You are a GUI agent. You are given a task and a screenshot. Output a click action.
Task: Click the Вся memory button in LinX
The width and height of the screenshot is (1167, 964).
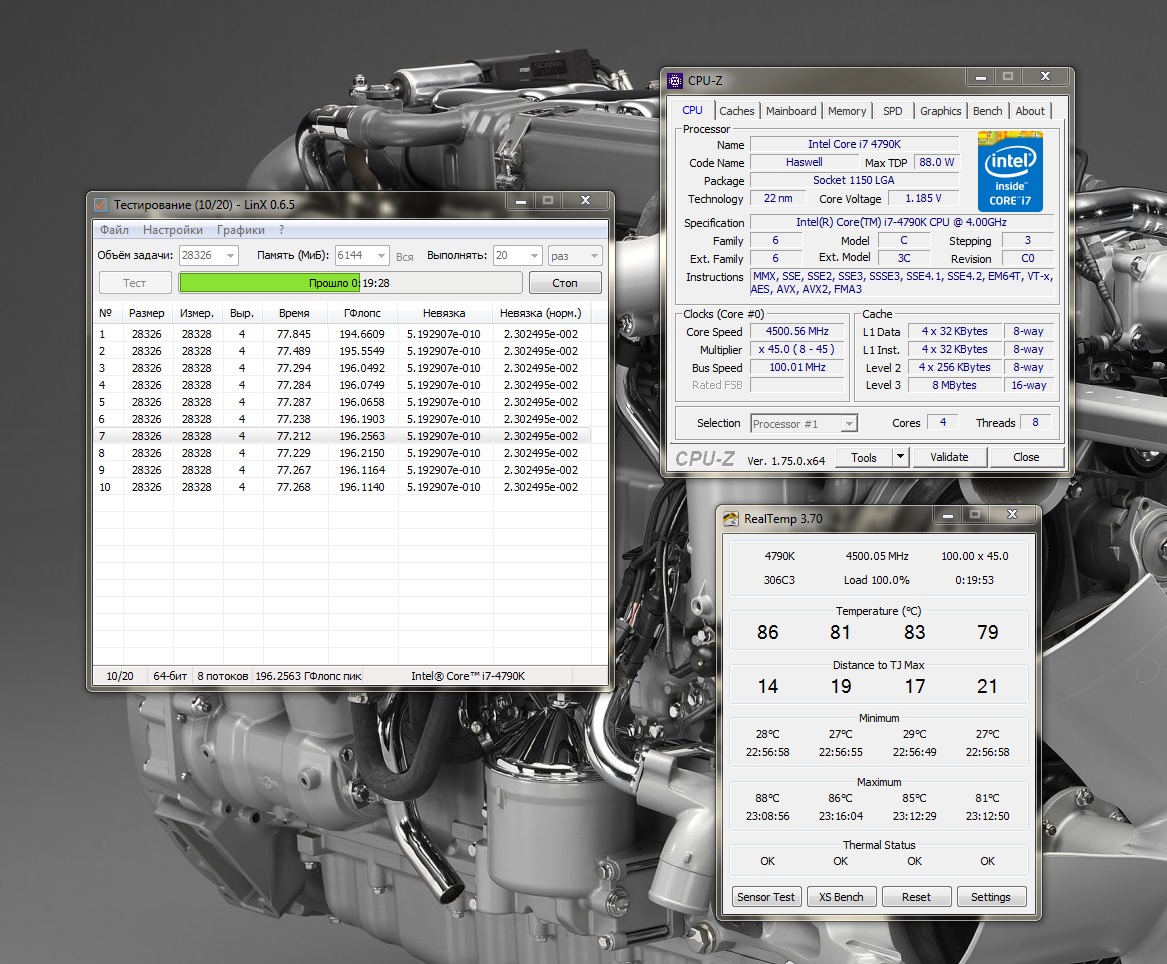coord(405,257)
